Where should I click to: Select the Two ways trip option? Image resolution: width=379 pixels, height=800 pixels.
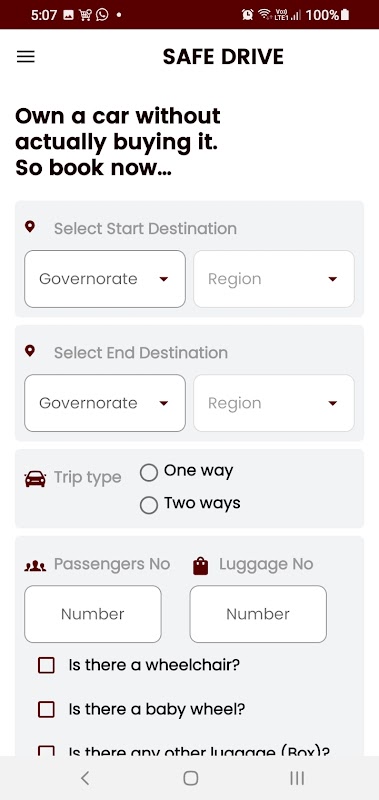click(x=190, y=504)
